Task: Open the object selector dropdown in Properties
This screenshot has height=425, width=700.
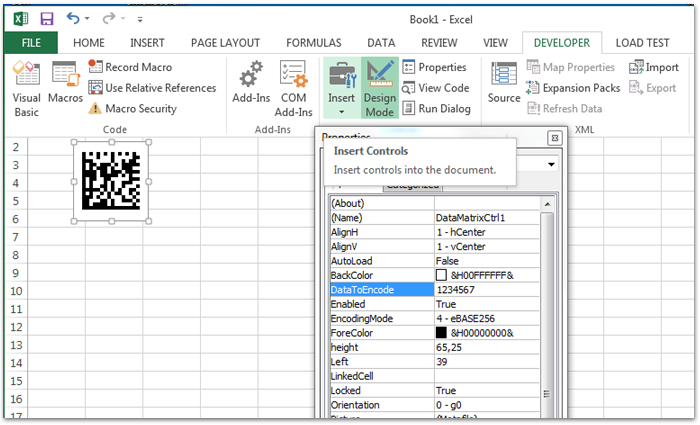Action: (x=551, y=164)
